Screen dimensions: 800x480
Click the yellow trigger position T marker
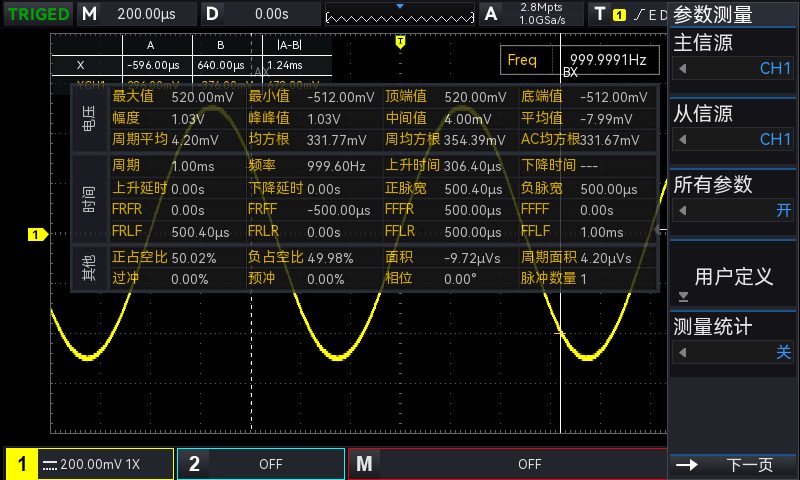[x=401, y=42]
